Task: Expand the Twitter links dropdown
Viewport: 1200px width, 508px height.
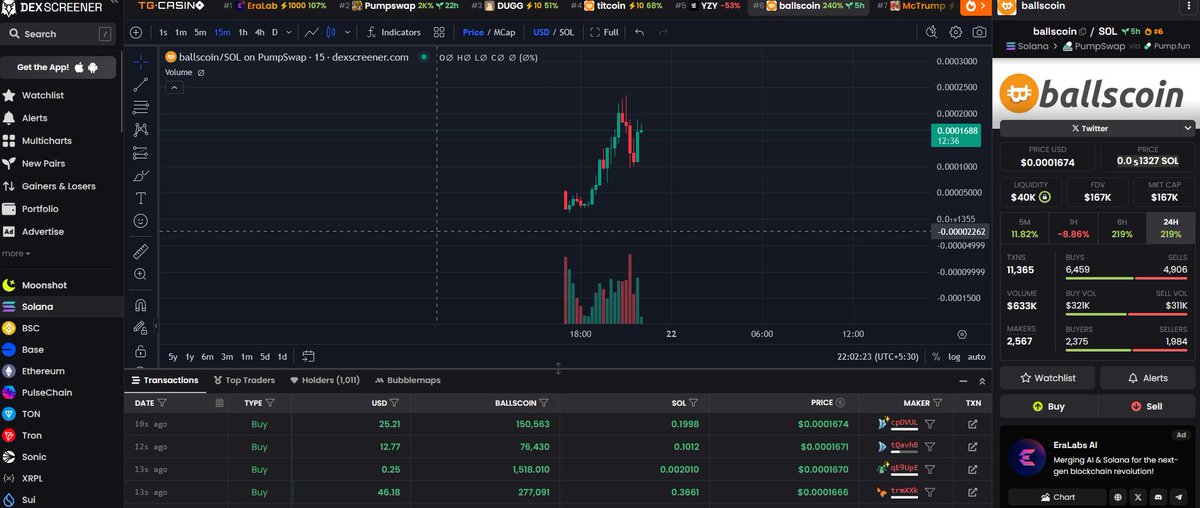Action: 1187,128
